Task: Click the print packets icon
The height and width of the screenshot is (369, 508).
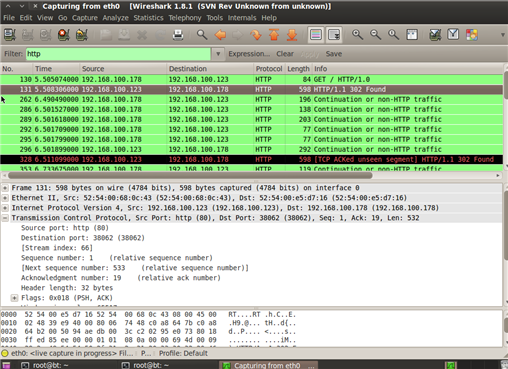Action: coord(178,35)
